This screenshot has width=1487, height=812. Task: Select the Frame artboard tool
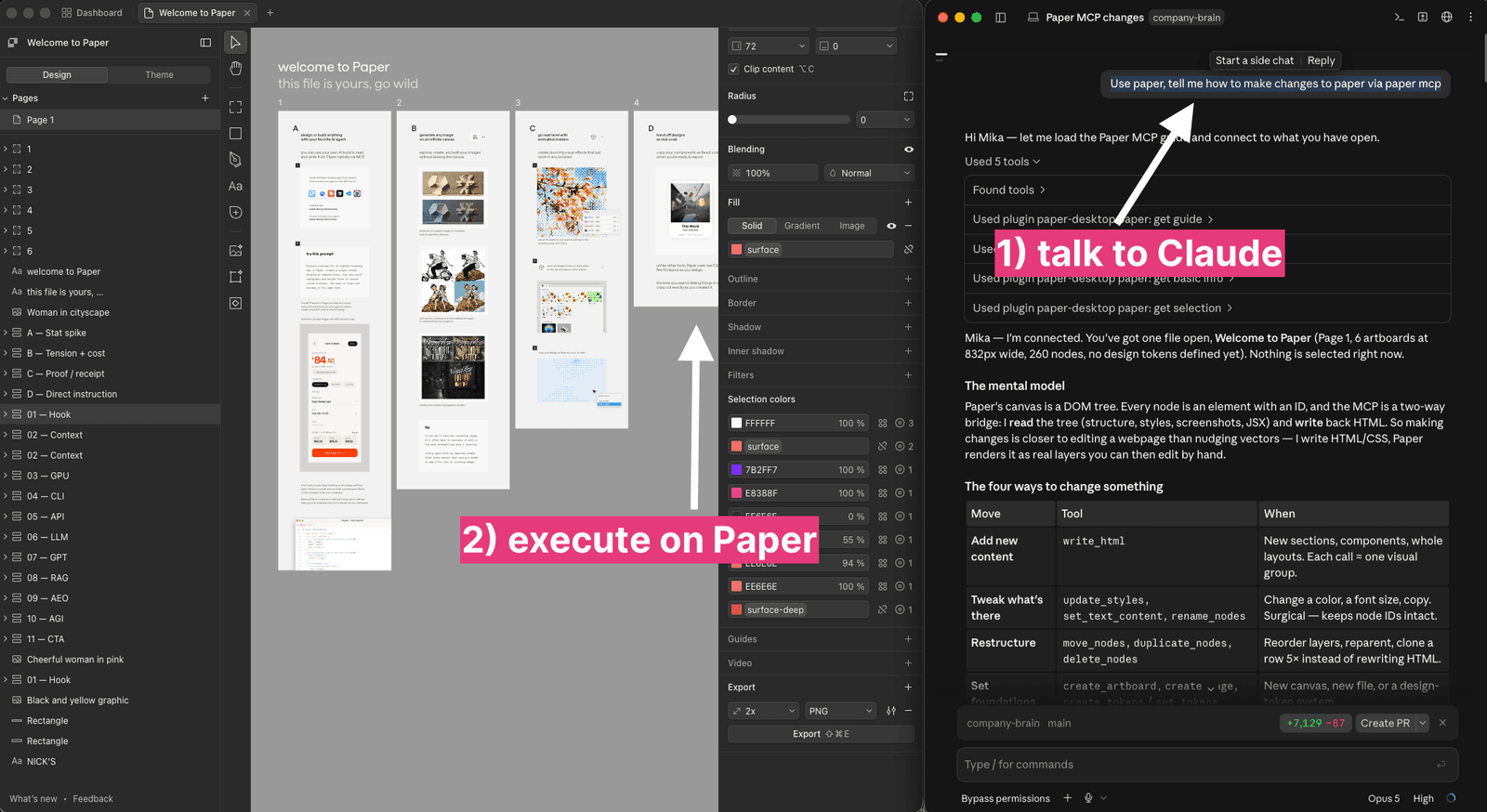[235, 107]
